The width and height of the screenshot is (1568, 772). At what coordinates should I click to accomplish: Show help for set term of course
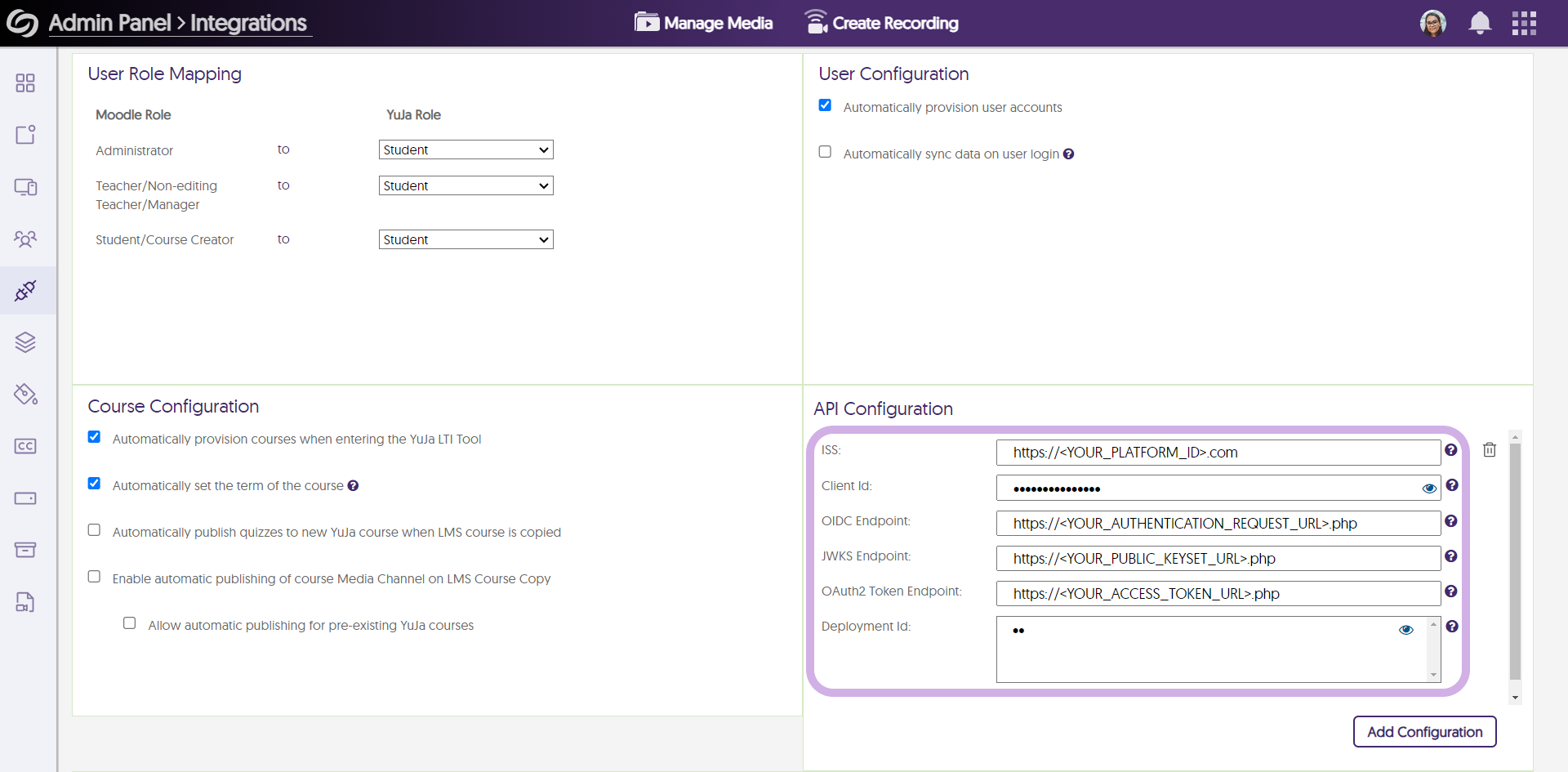(353, 485)
